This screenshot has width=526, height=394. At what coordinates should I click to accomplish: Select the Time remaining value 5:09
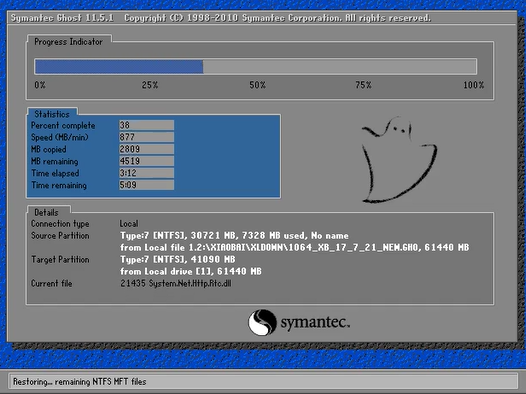(147, 185)
